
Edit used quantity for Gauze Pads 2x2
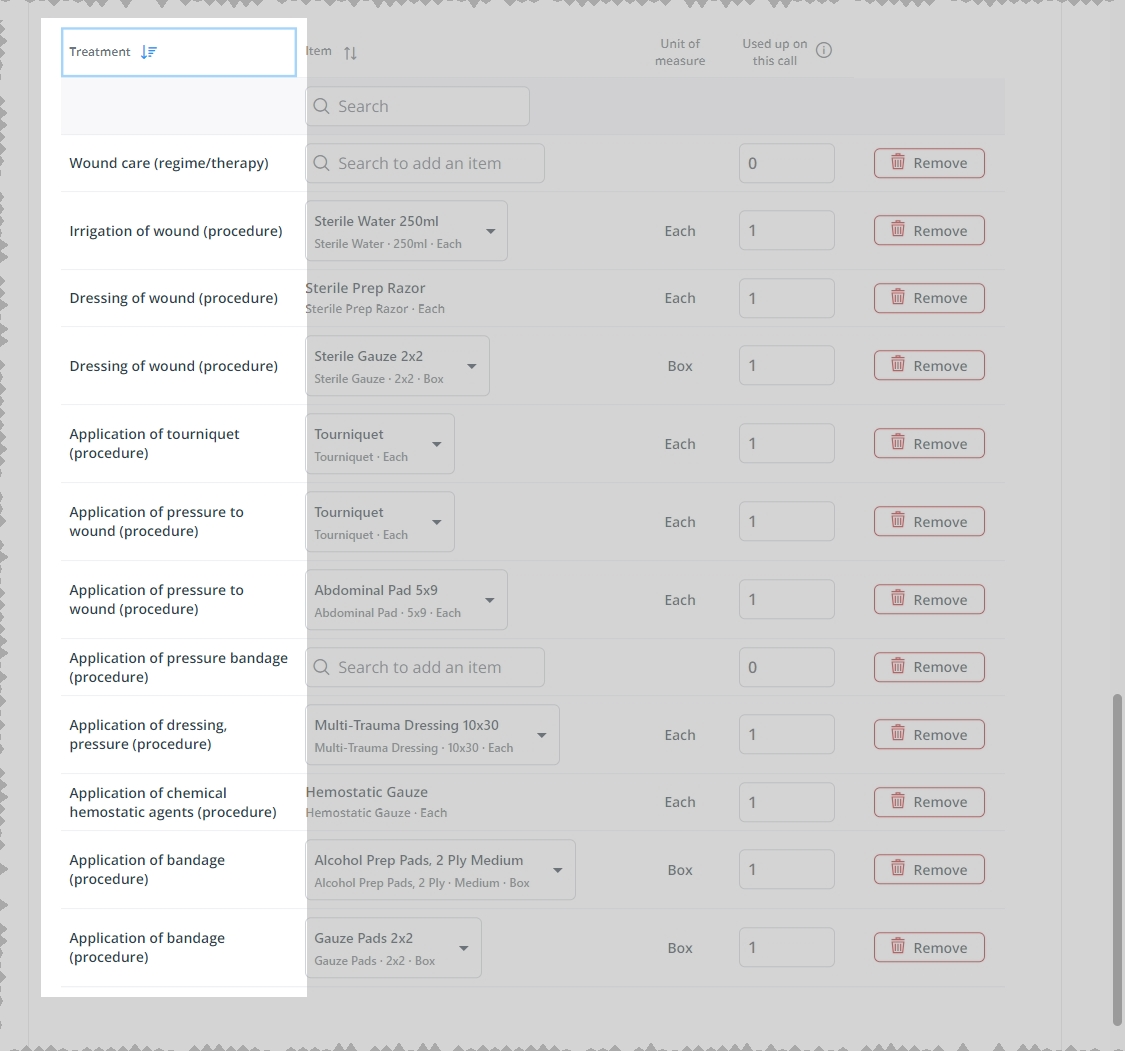[x=787, y=948]
